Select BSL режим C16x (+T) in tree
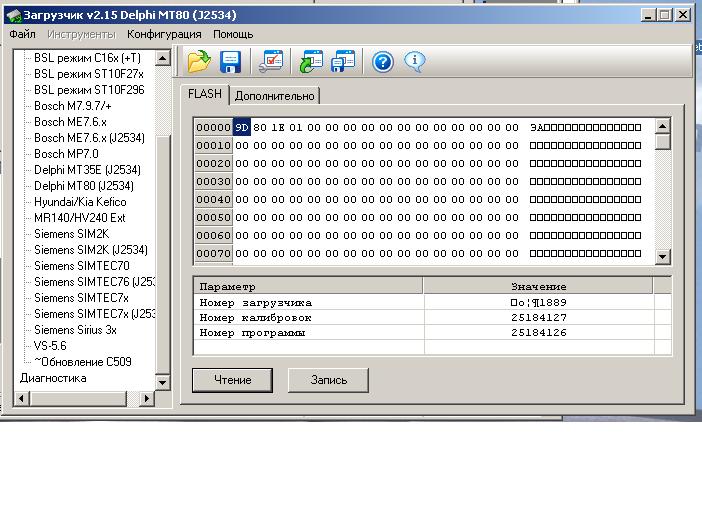 click(x=87, y=58)
